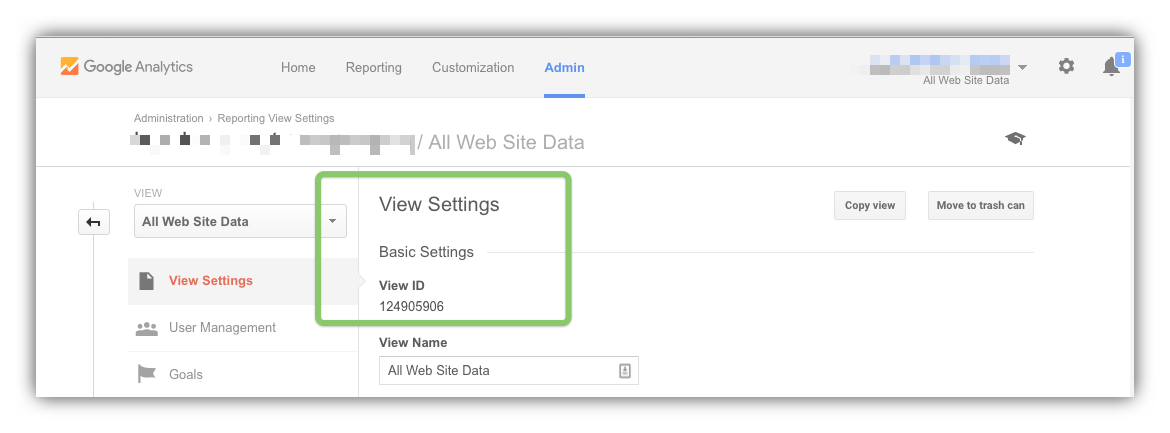
Task: Click the View Settings document icon
Action: [x=146, y=281]
